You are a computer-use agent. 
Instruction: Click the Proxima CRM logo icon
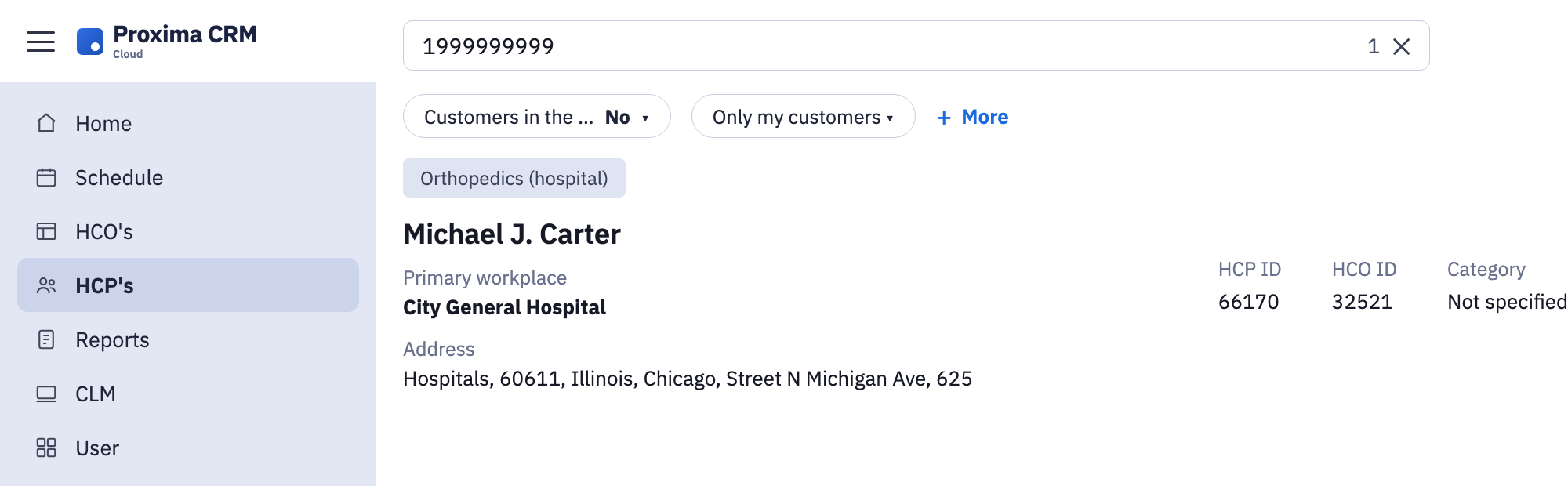point(90,42)
